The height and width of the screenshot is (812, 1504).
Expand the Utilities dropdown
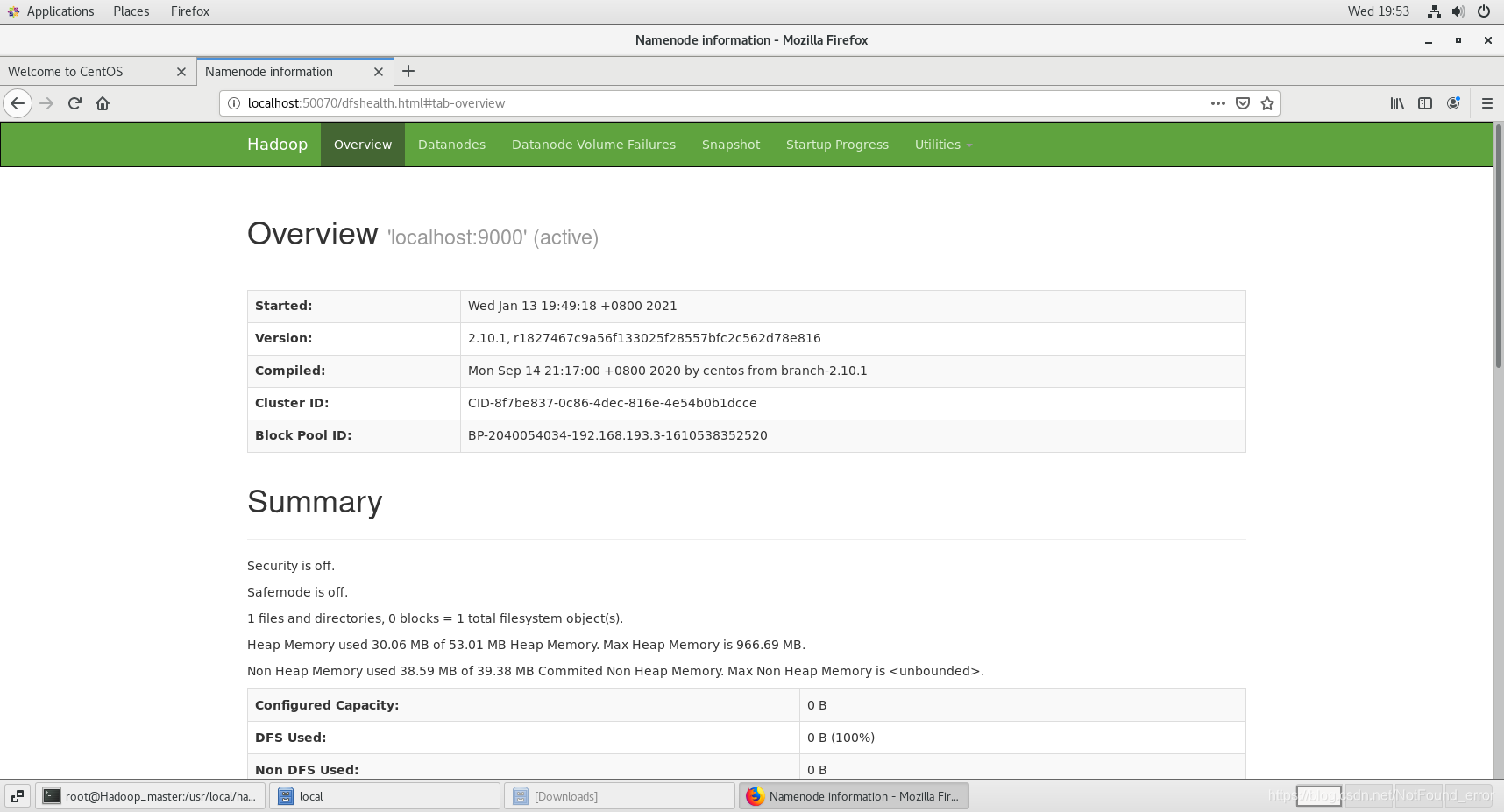pyautogui.click(x=943, y=145)
